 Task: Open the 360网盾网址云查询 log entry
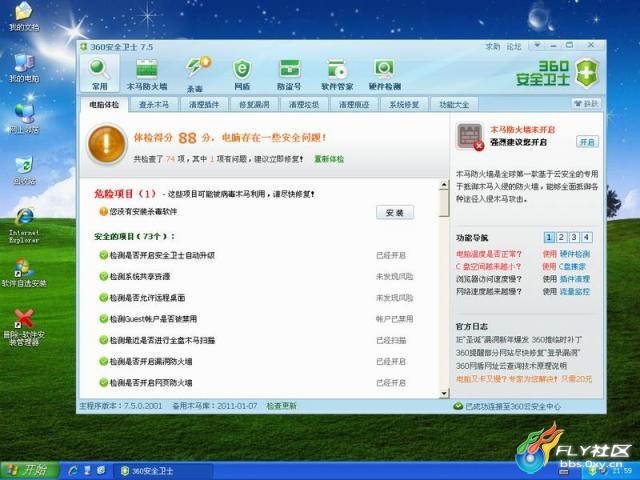[x=511, y=366]
